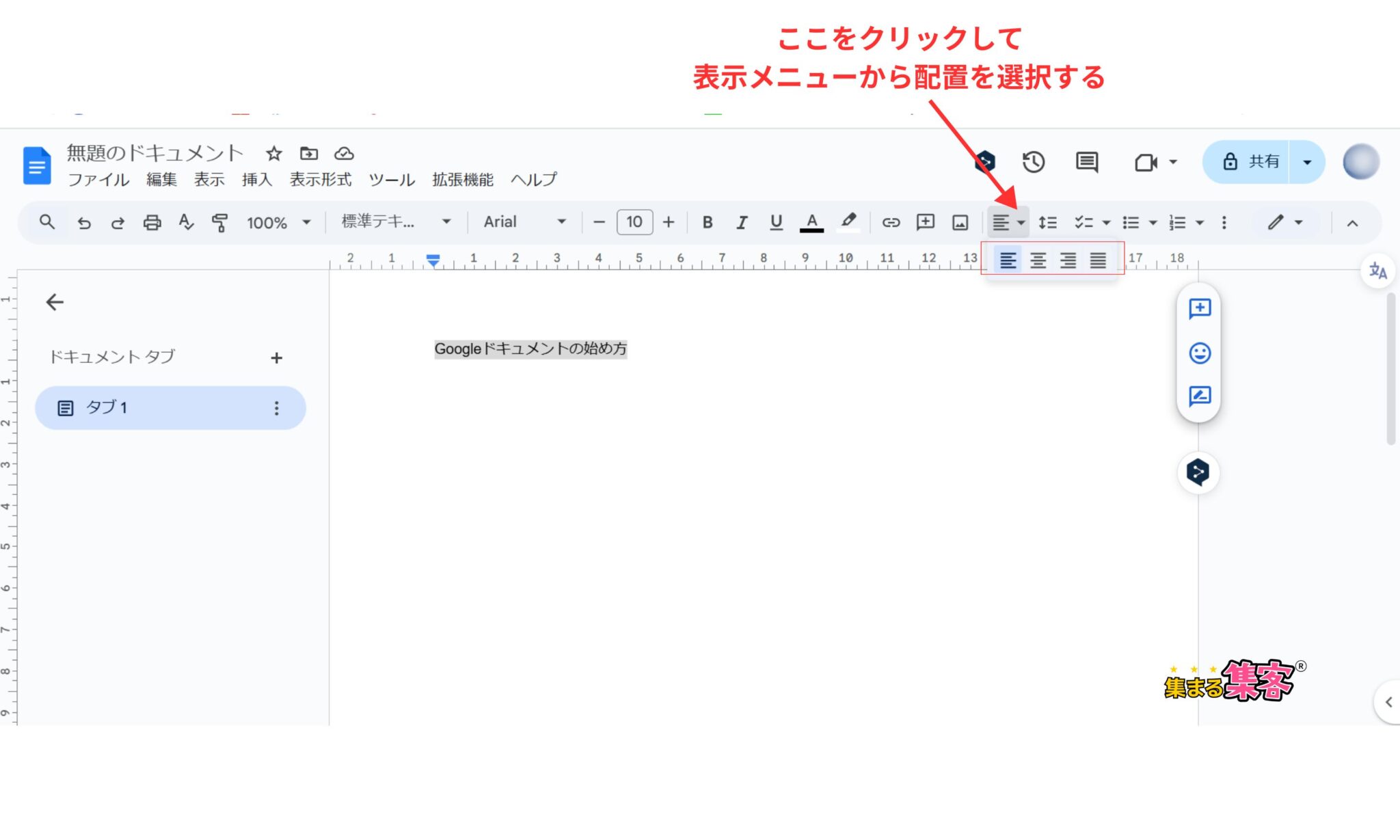The width and height of the screenshot is (1400, 840).
Task: Open the 表示形式 menu
Action: click(320, 180)
